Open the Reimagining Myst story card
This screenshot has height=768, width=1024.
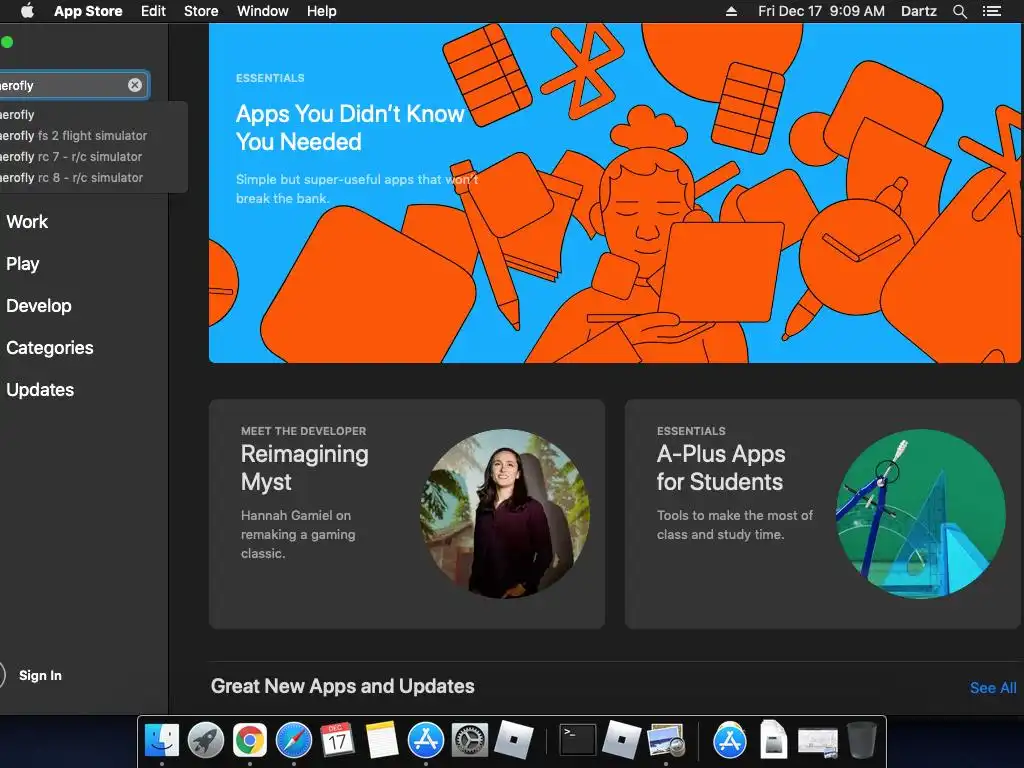[x=407, y=514]
